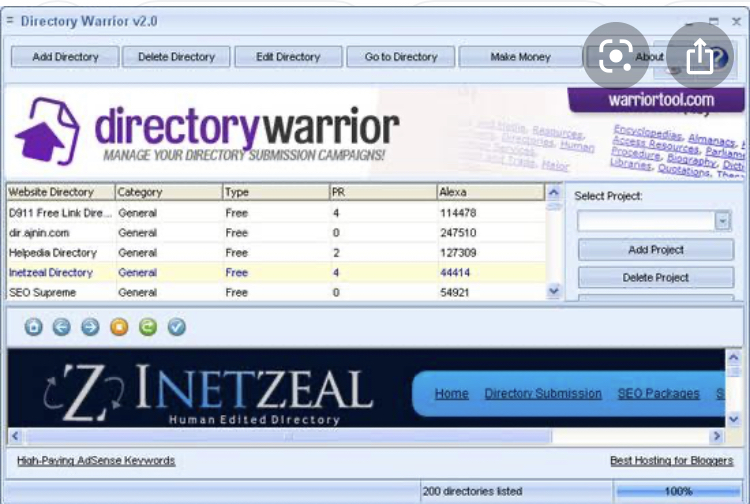Viewport: 750px width, 504px height.
Task: Click the Alexa value 54921
Action: pos(454,292)
